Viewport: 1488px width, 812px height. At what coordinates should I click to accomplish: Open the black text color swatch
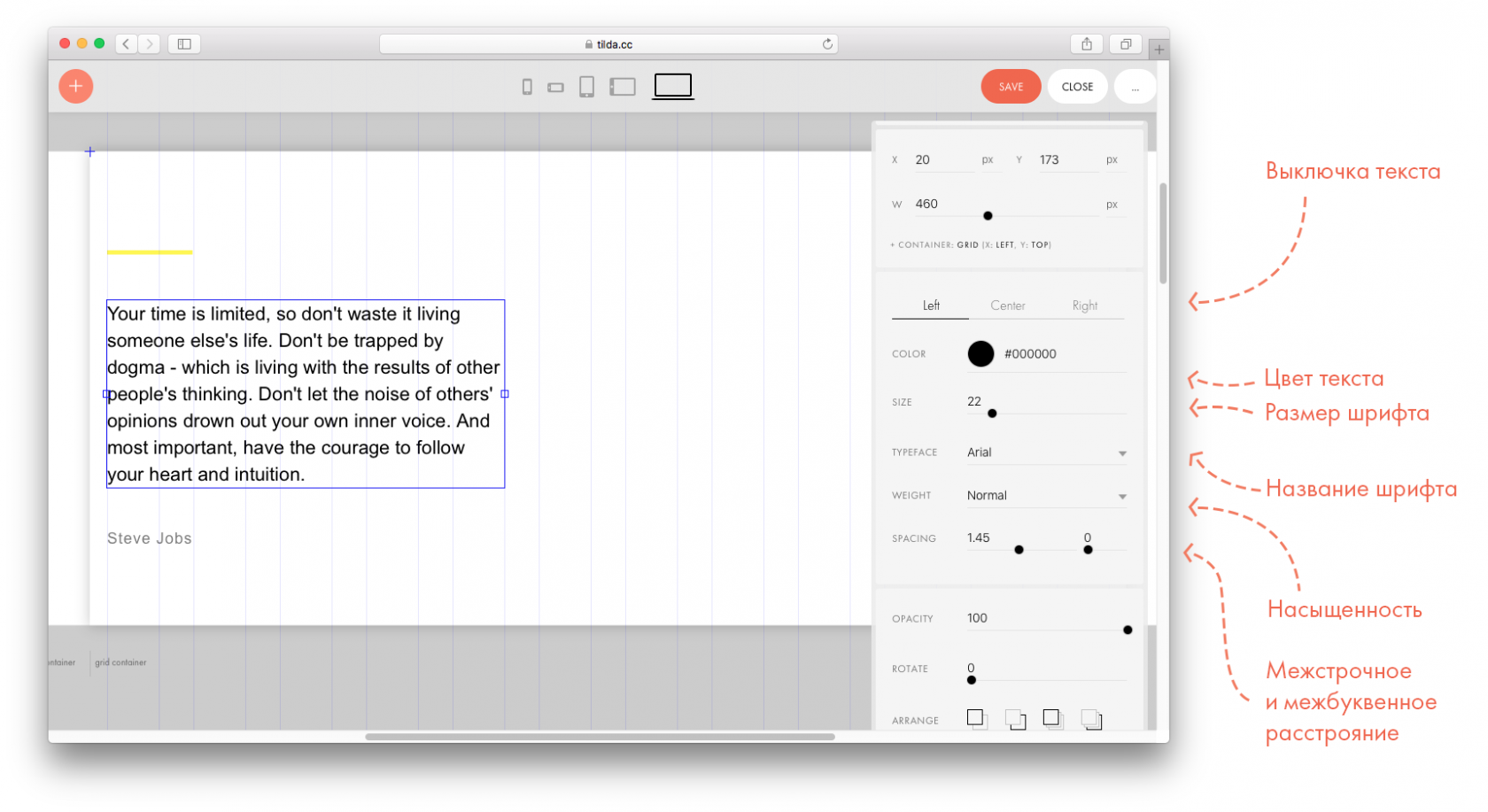[980, 354]
